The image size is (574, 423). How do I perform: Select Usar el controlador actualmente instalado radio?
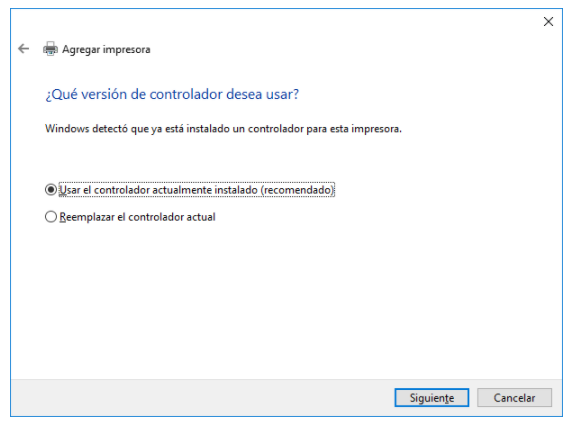tap(51, 190)
